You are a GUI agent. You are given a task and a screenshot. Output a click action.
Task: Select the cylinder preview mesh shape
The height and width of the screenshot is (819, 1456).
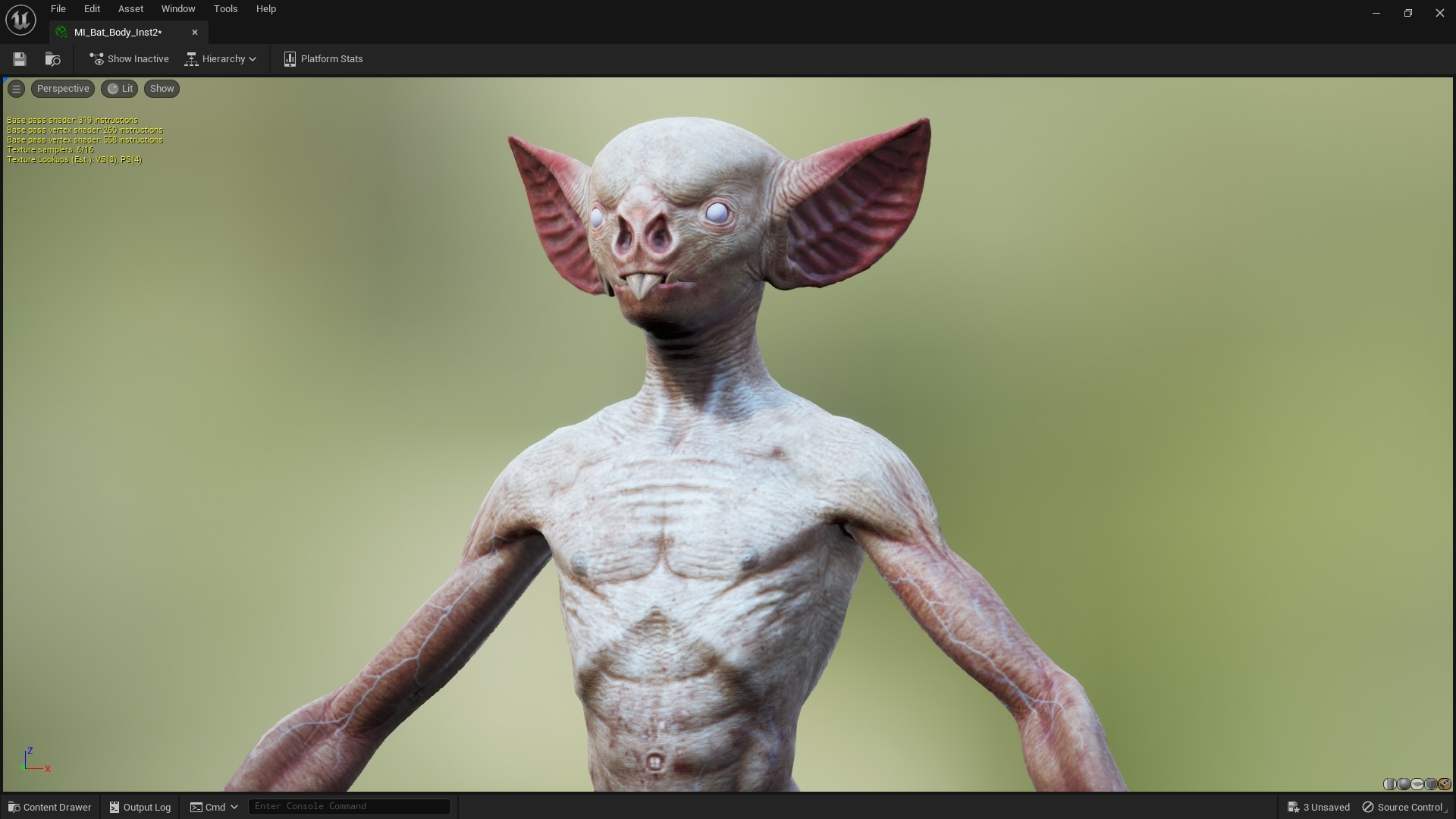coord(1390,784)
